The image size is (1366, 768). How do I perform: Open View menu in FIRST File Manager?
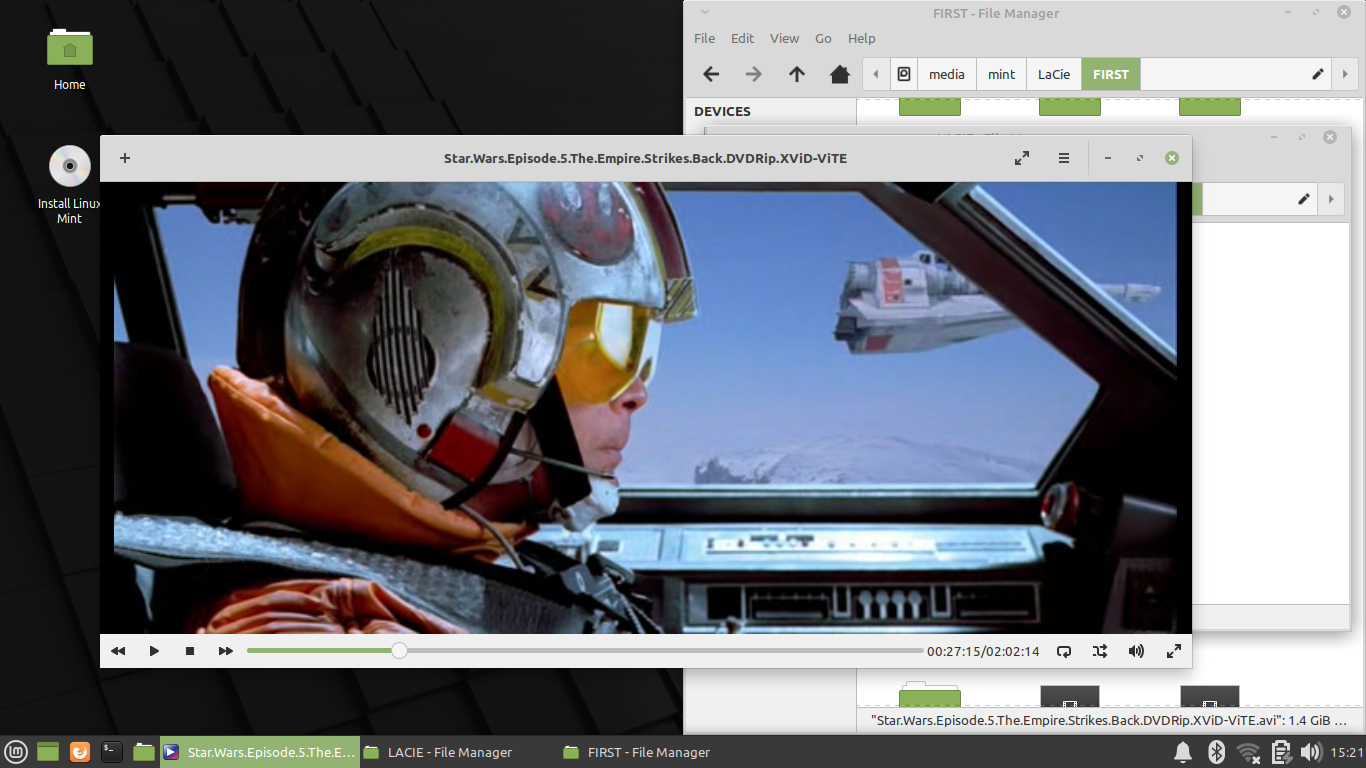point(784,38)
